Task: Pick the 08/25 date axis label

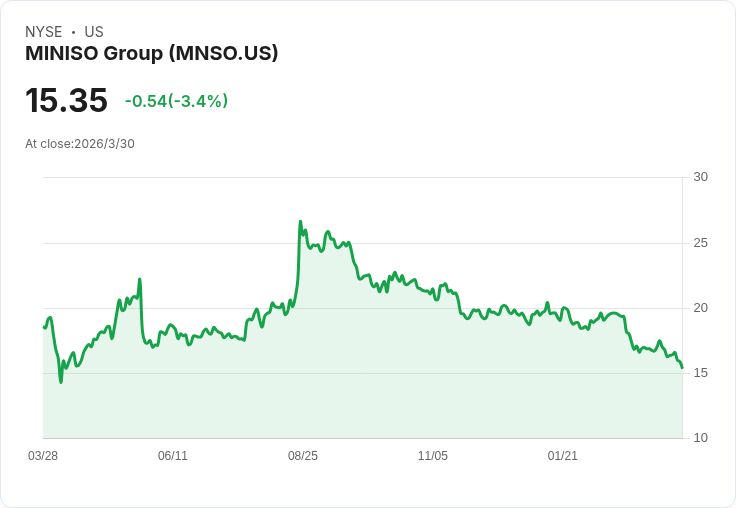Action: click(x=303, y=456)
